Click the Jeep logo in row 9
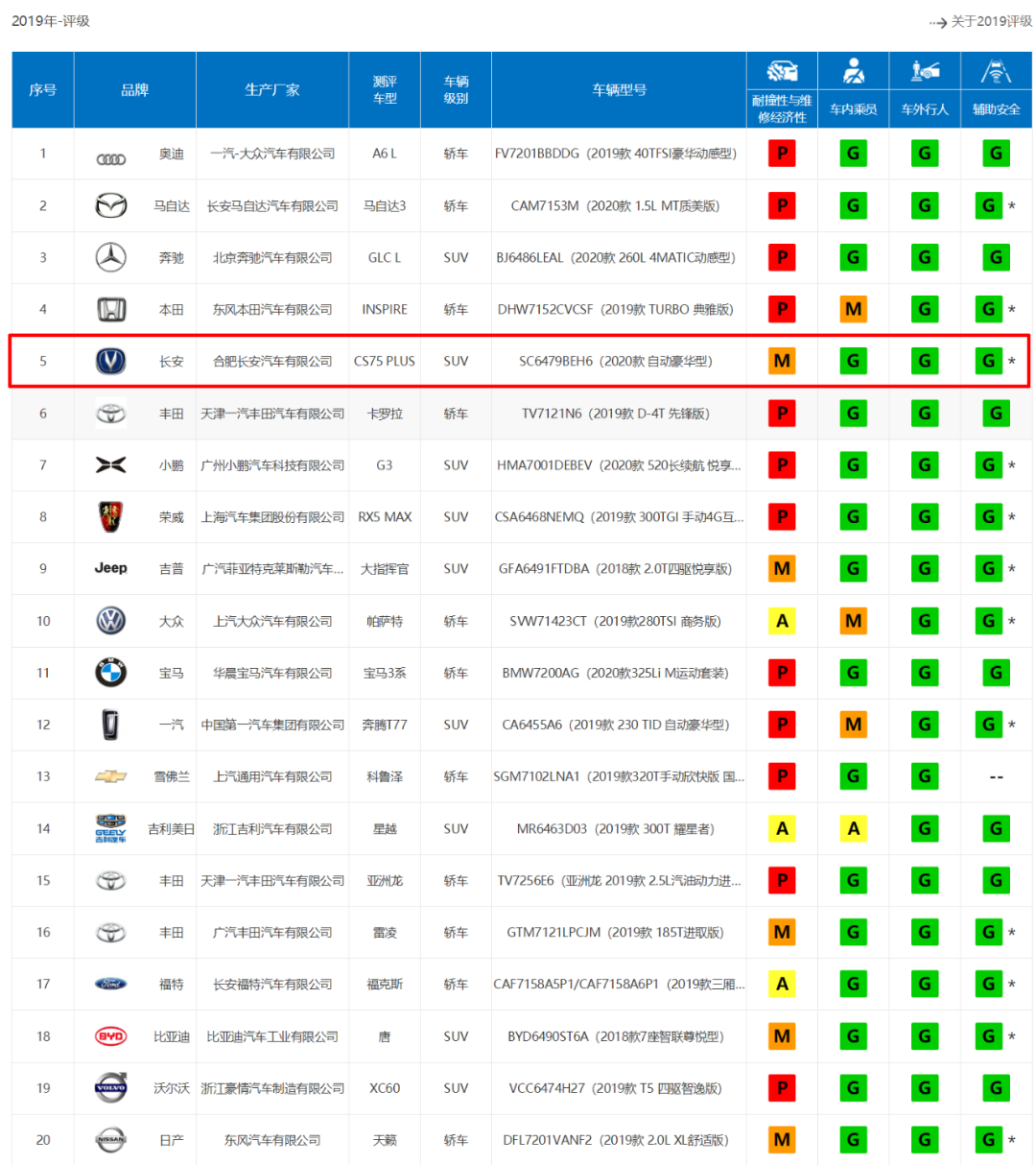This screenshot has width=1036, height=1165. (111, 568)
